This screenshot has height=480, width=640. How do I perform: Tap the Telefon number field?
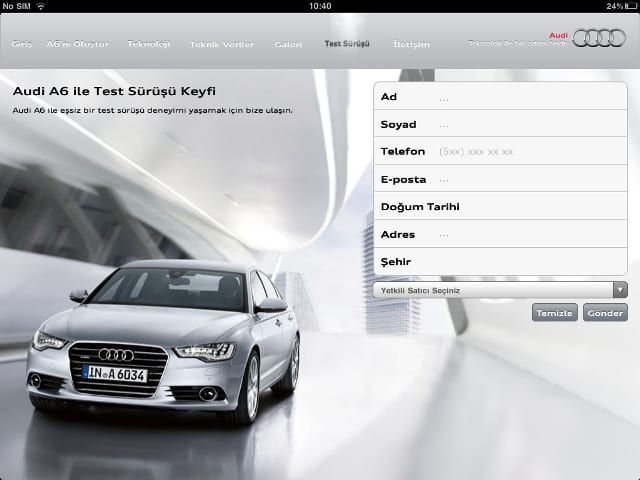pos(500,151)
